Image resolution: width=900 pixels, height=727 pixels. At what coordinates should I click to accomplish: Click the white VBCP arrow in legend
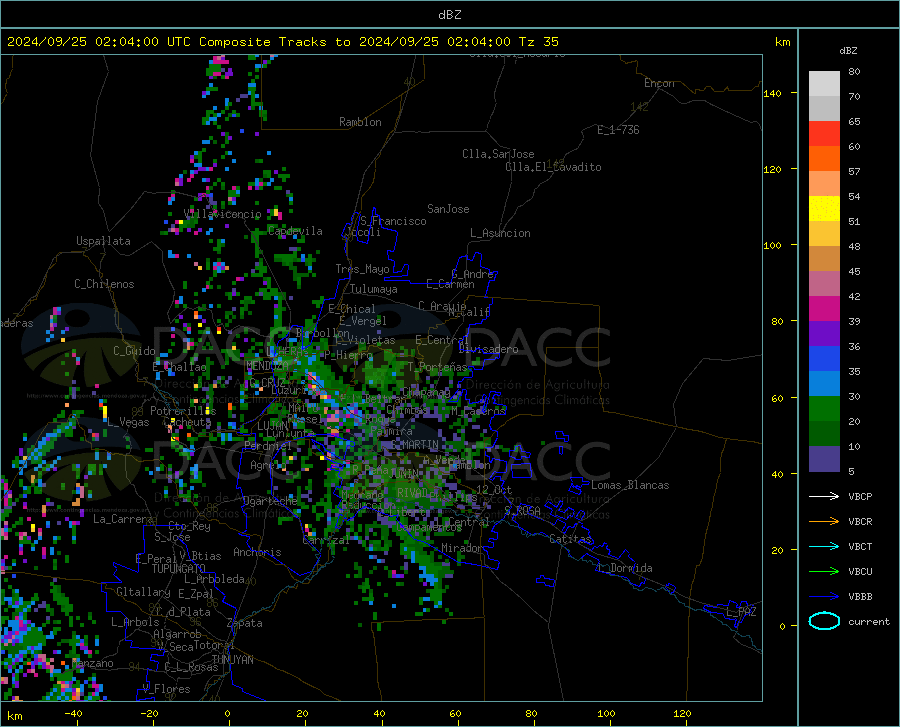tap(824, 496)
